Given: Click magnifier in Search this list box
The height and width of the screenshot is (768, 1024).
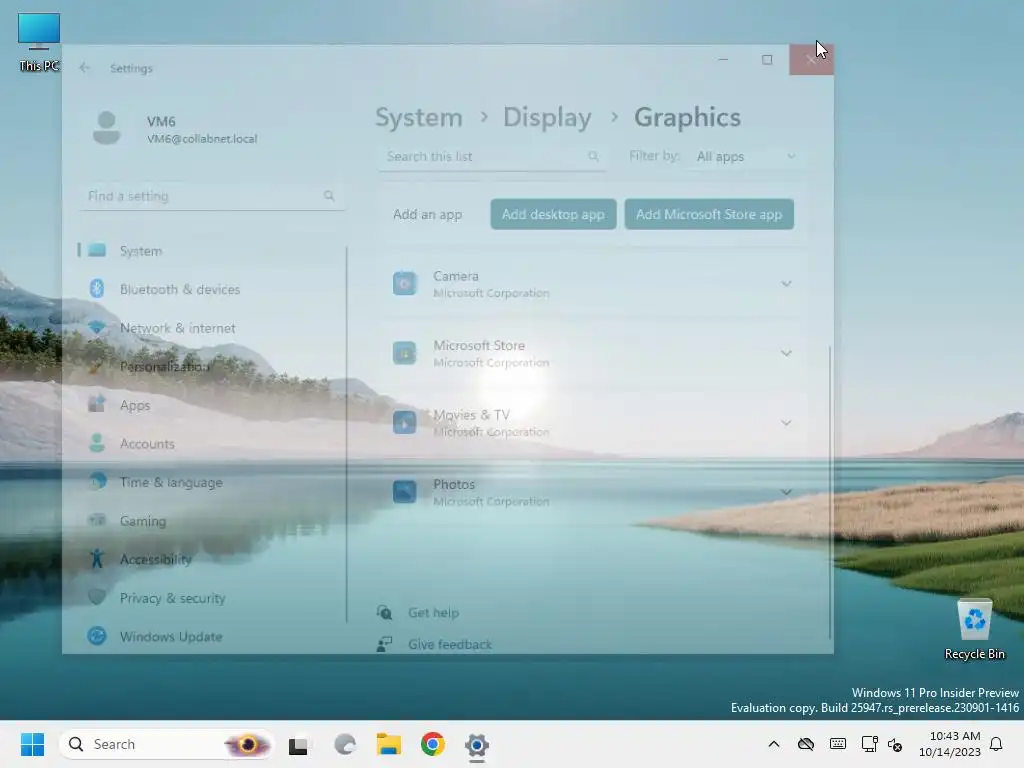Looking at the screenshot, I should pyautogui.click(x=593, y=156).
